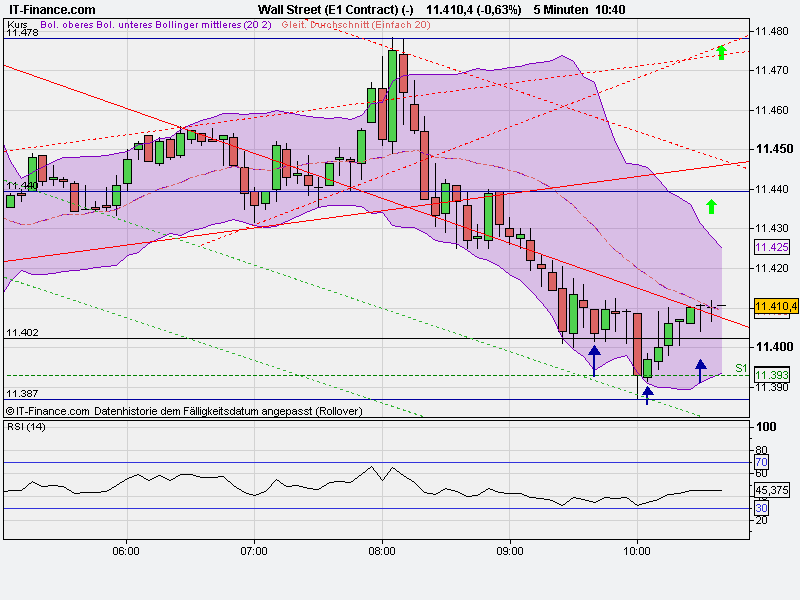Click the green S1 price box 11.393
The height and width of the screenshot is (600, 800).
770,372
